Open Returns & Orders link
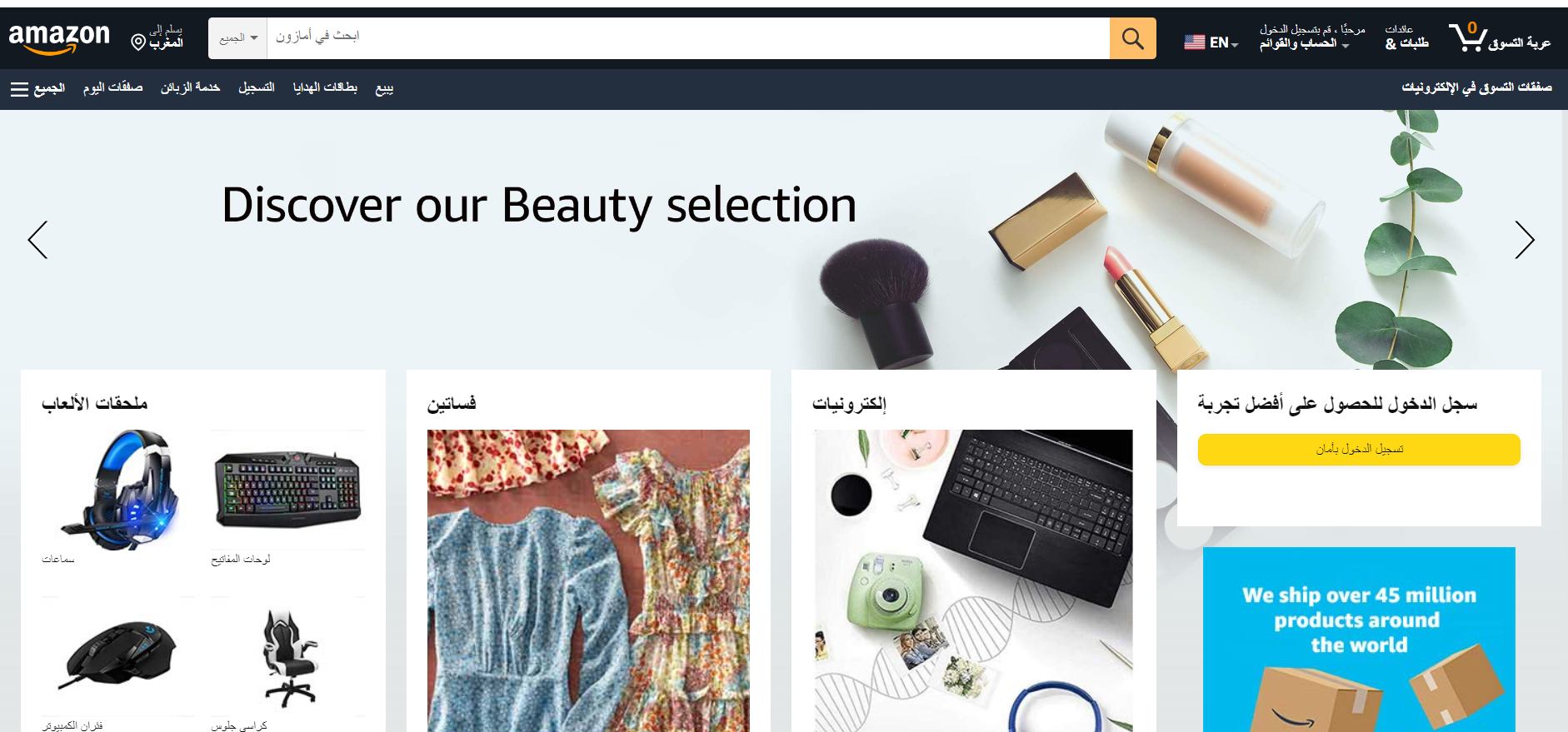The height and width of the screenshot is (732, 1568). 1406,37
